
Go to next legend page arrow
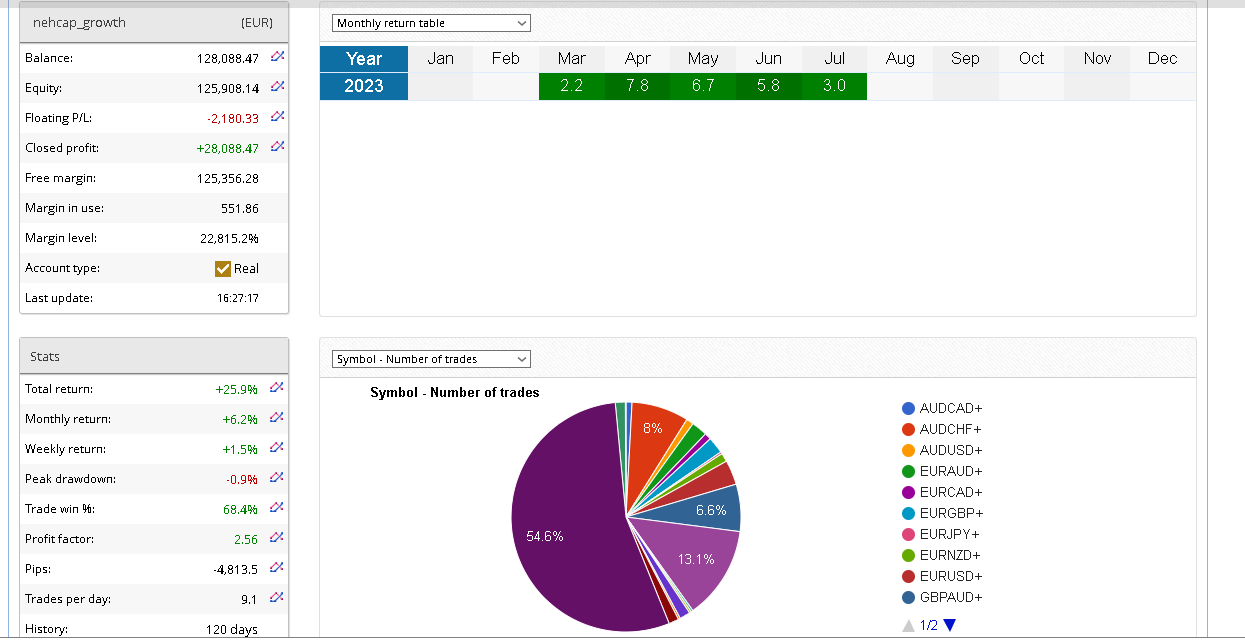[x=950, y=625]
